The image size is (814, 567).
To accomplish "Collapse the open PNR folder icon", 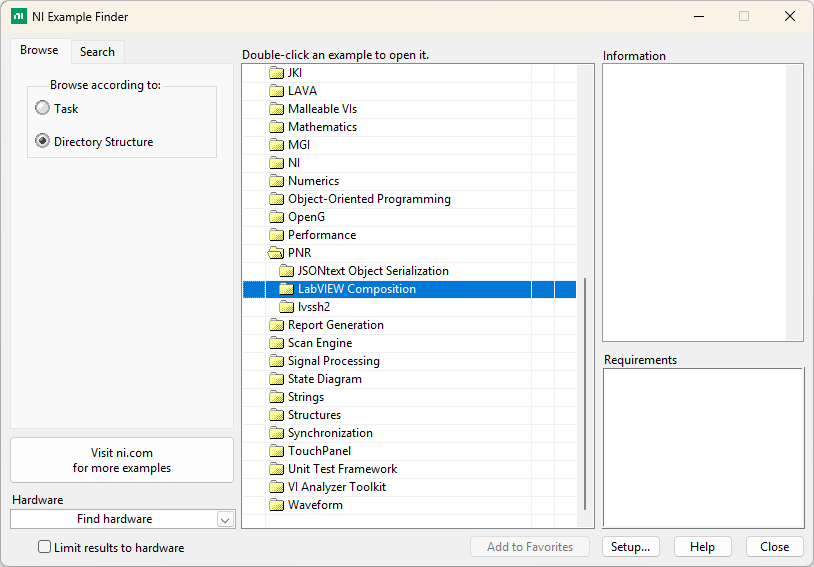I will (276, 253).
